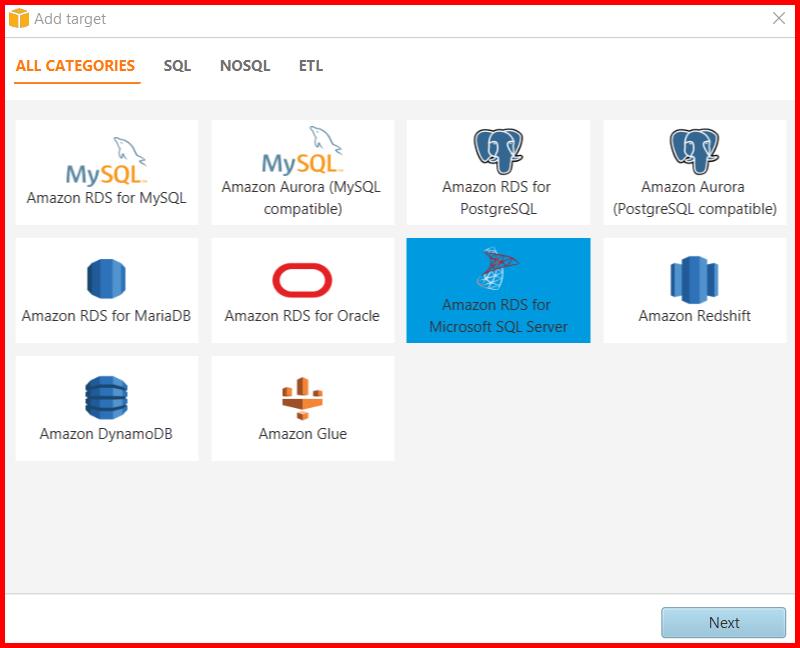Click the Next button
Viewport: 800px width, 648px height.
click(723, 622)
